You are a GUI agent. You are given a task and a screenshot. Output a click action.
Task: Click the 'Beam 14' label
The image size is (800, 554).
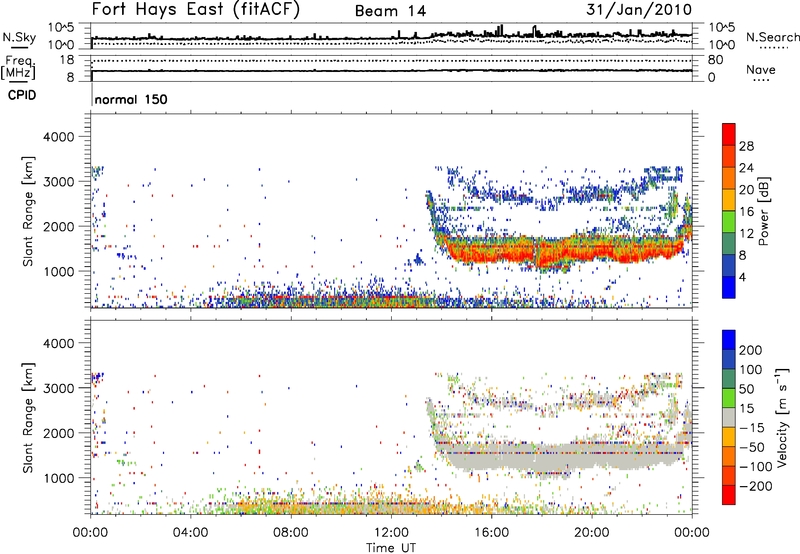pos(390,11)
